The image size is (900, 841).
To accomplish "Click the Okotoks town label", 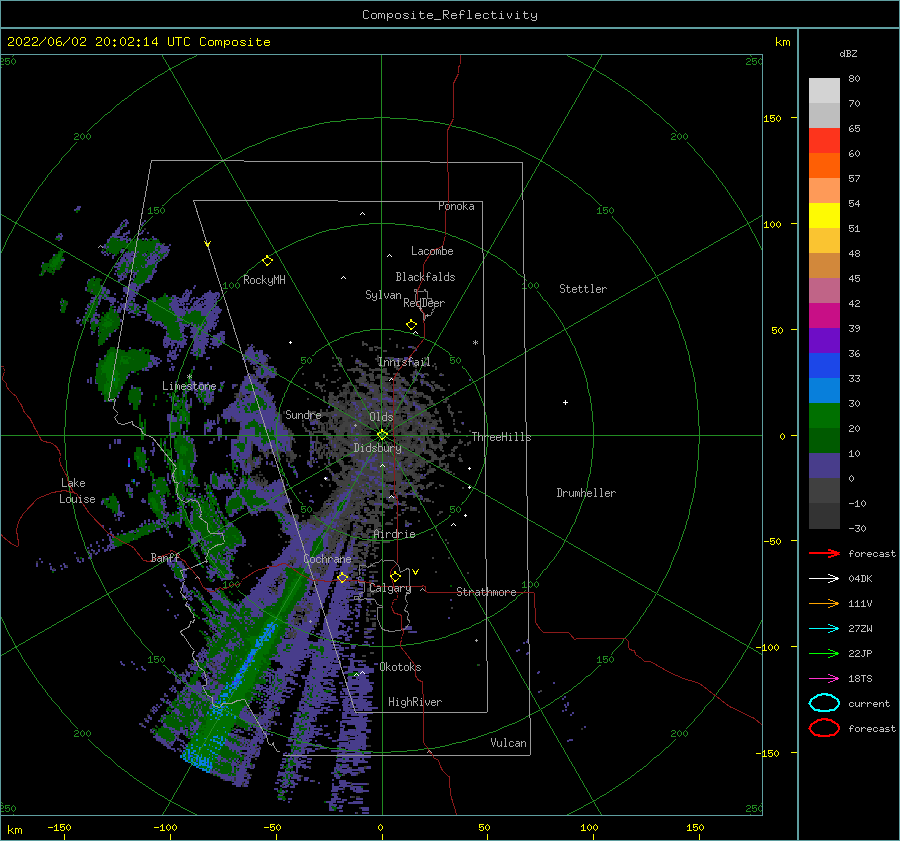I will pyautogui.click(x=400, y=667).
